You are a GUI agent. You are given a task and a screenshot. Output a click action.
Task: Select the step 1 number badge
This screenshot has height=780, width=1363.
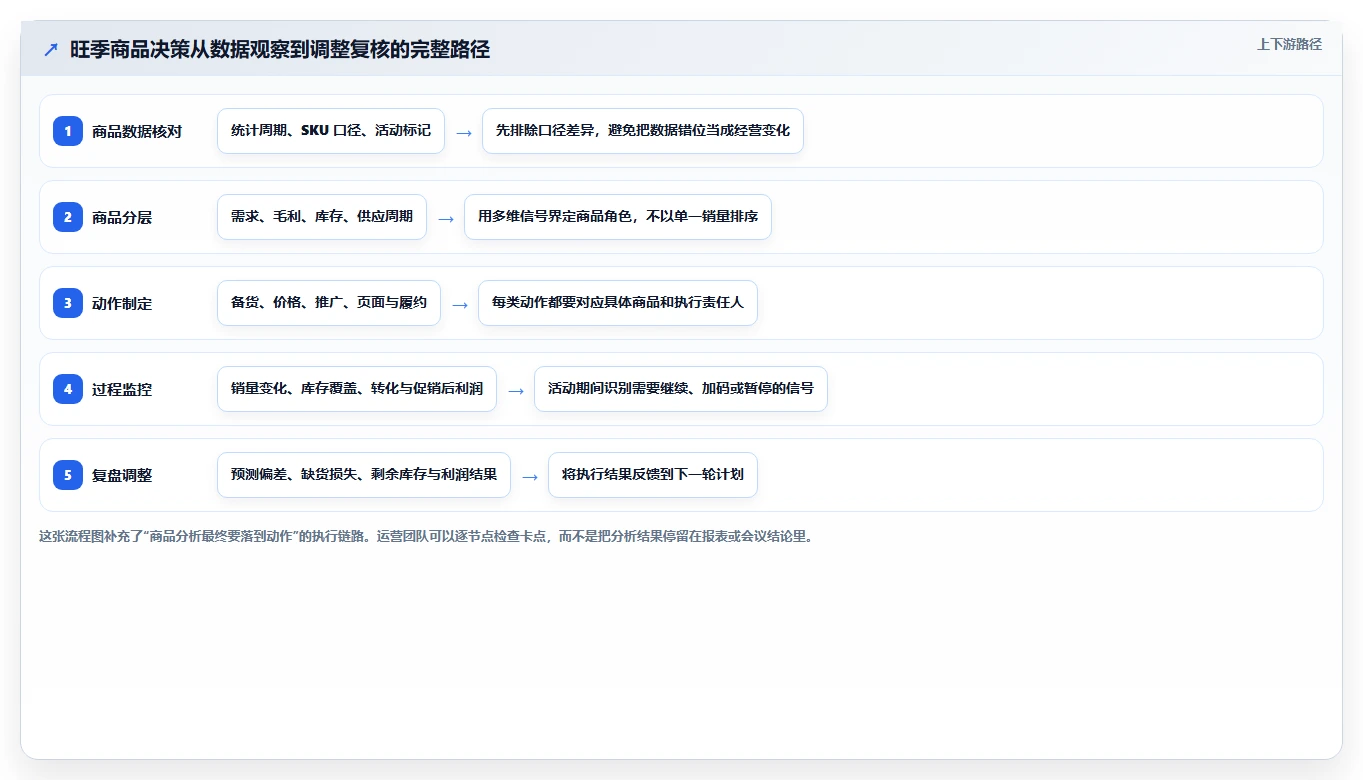point(68,130)
